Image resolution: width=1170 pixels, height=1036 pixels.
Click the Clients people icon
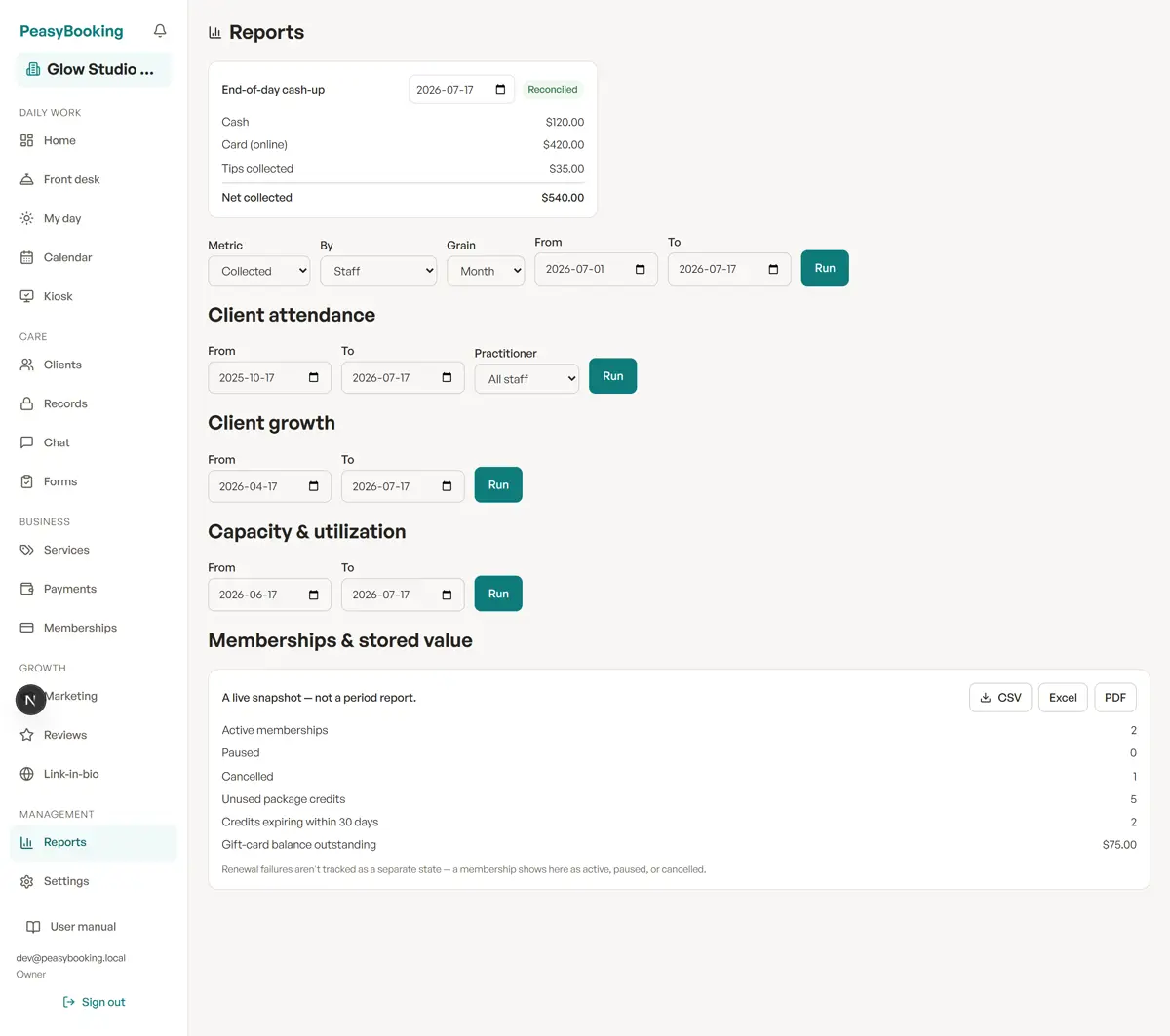point(26,365)
